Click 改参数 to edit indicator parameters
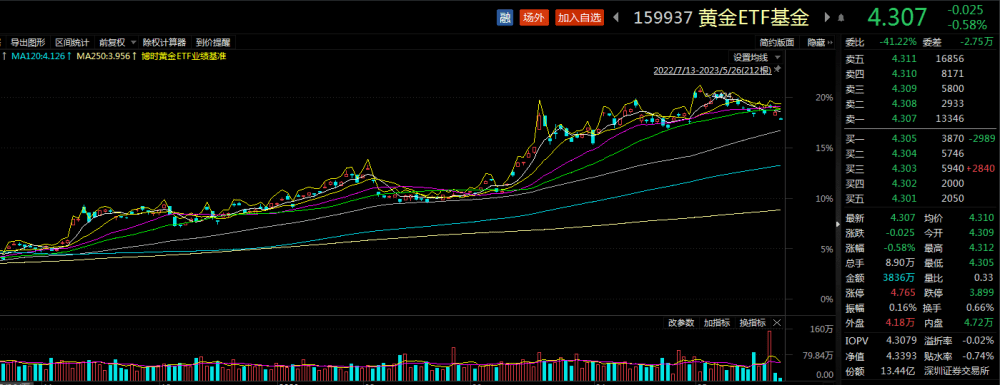 pyautogui.click(x=681, y=323)
